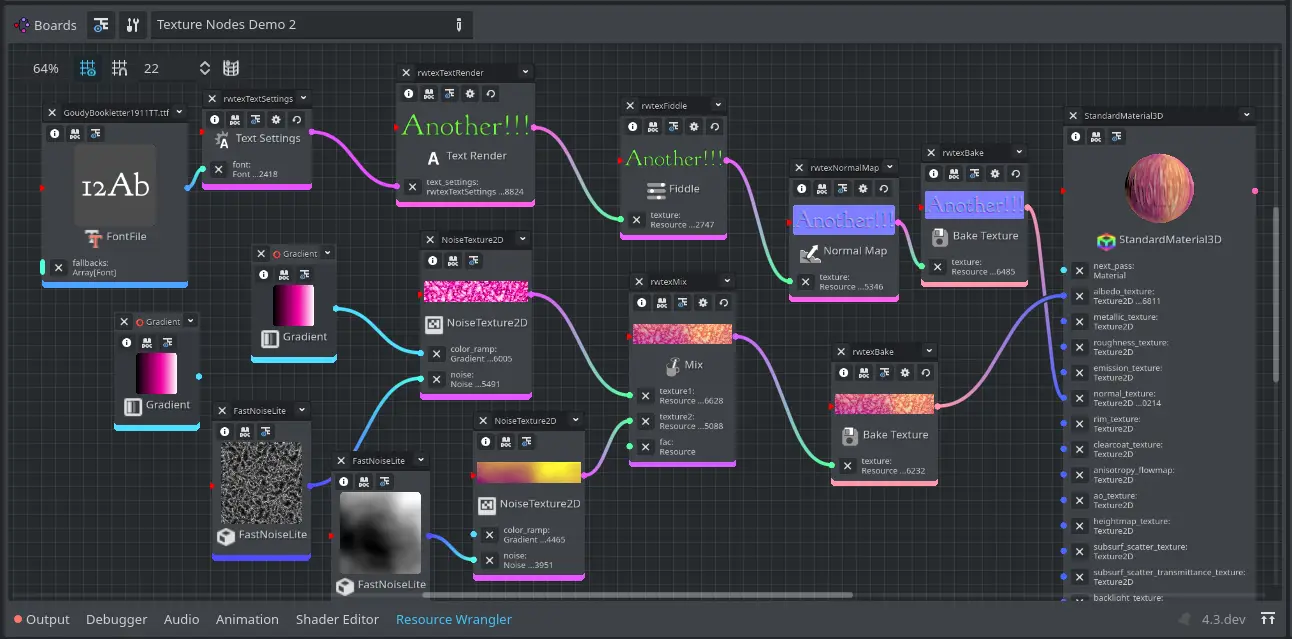Click the reload icon on rwtexNormalMap node
The height and width of the screenshot is (639, 1292).
click(883, 188)
